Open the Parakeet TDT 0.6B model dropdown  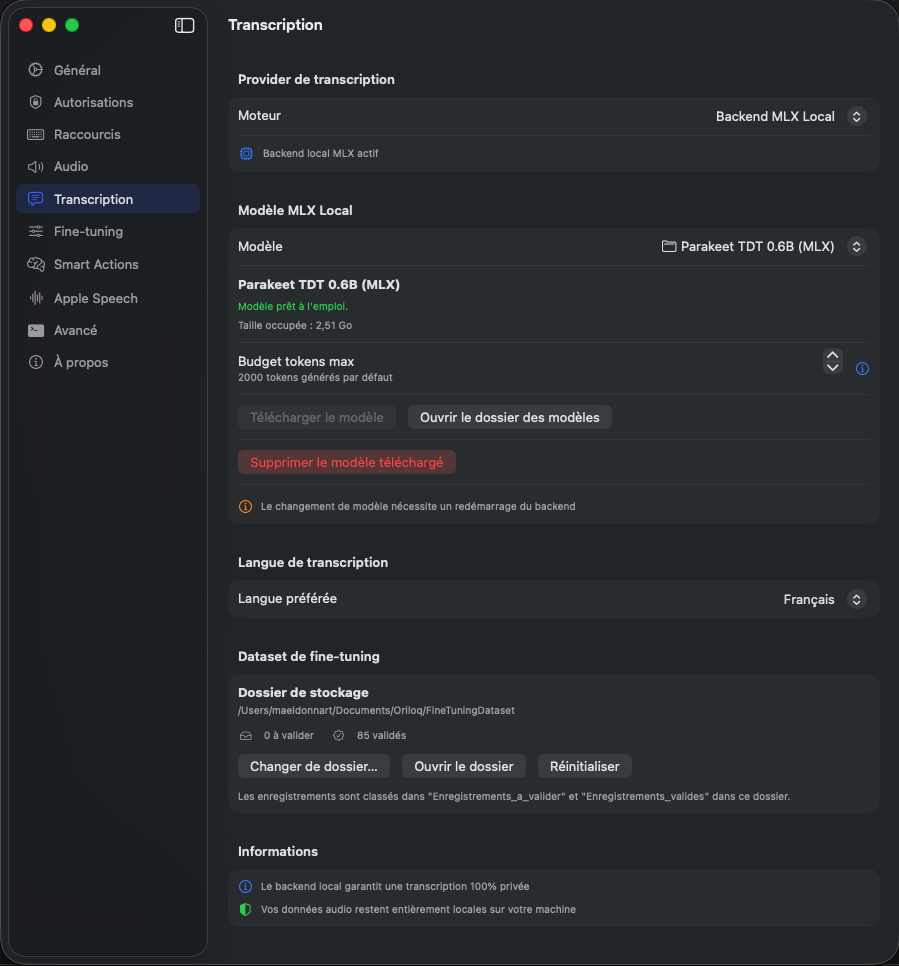tap(763, 246)
